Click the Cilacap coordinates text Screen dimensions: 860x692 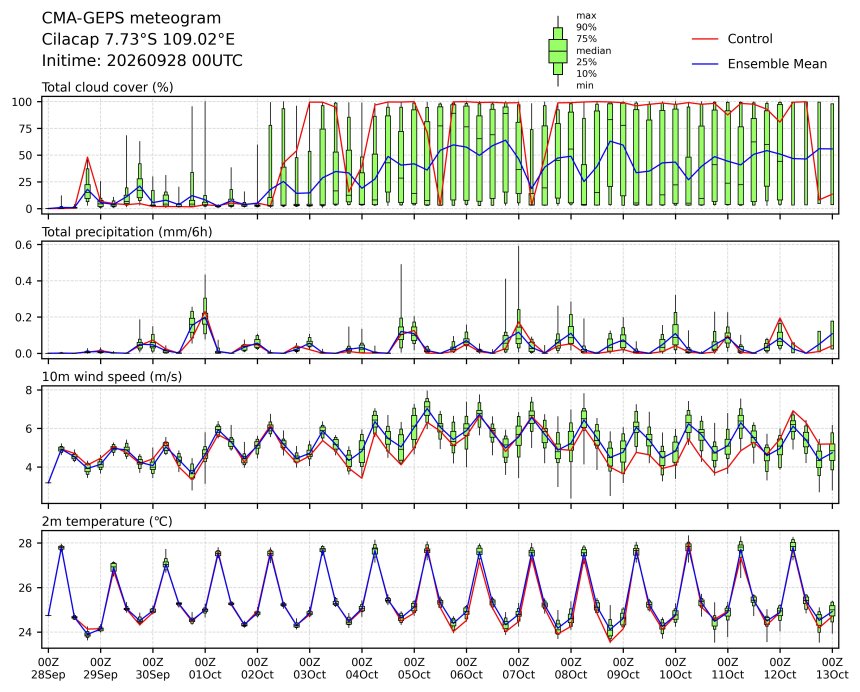pos(138,39)
